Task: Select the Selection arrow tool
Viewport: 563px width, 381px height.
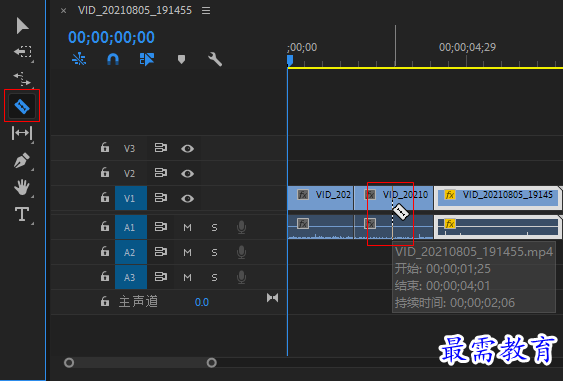Action: [x=22, y=26]
